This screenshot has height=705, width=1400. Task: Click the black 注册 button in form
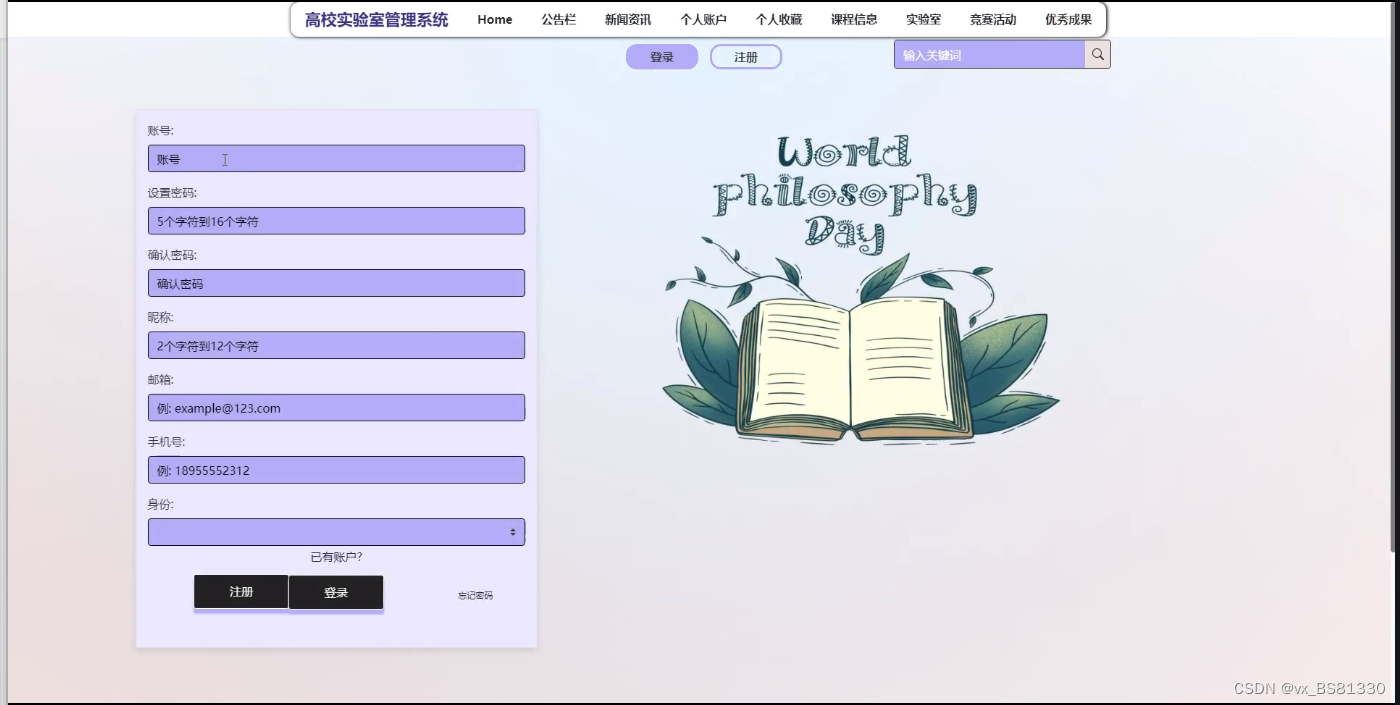coord(241,592)
